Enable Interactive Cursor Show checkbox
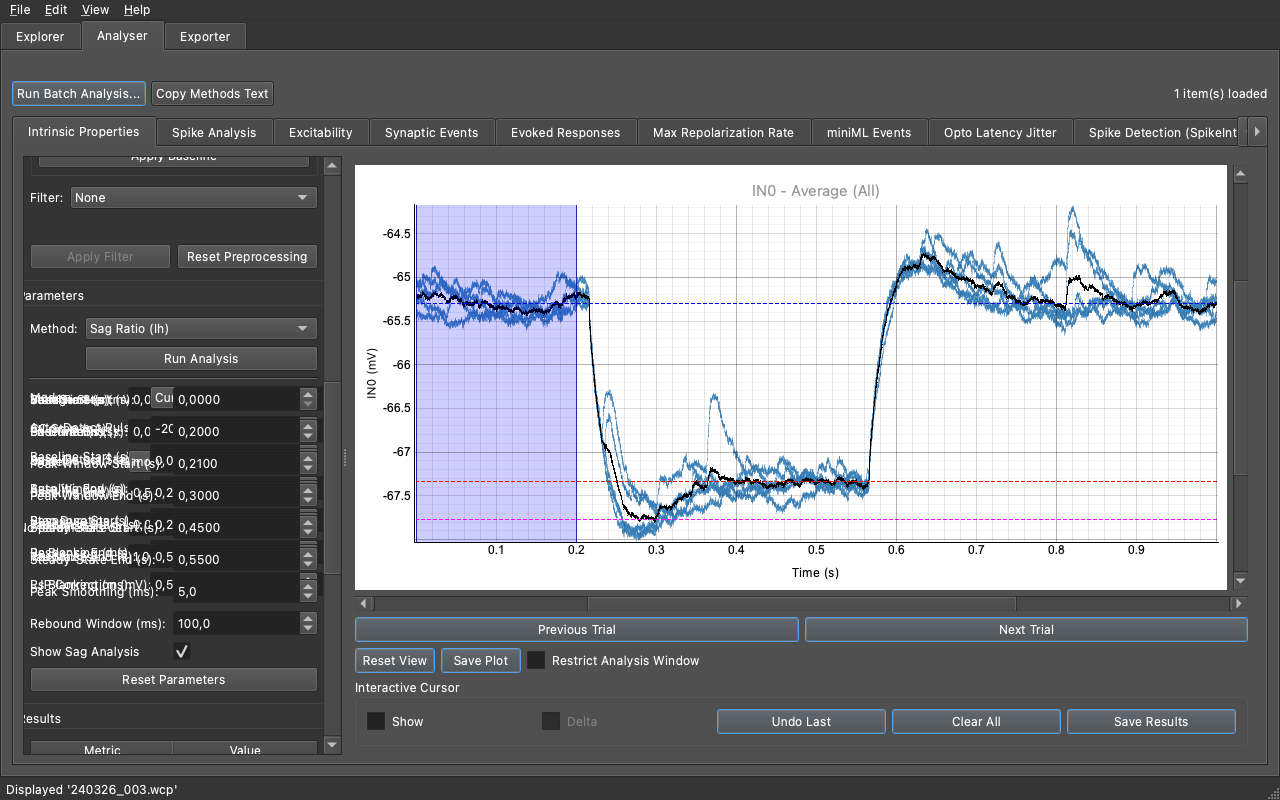The height and width of the screenshot is (800, 1280). tap(376, 721)
